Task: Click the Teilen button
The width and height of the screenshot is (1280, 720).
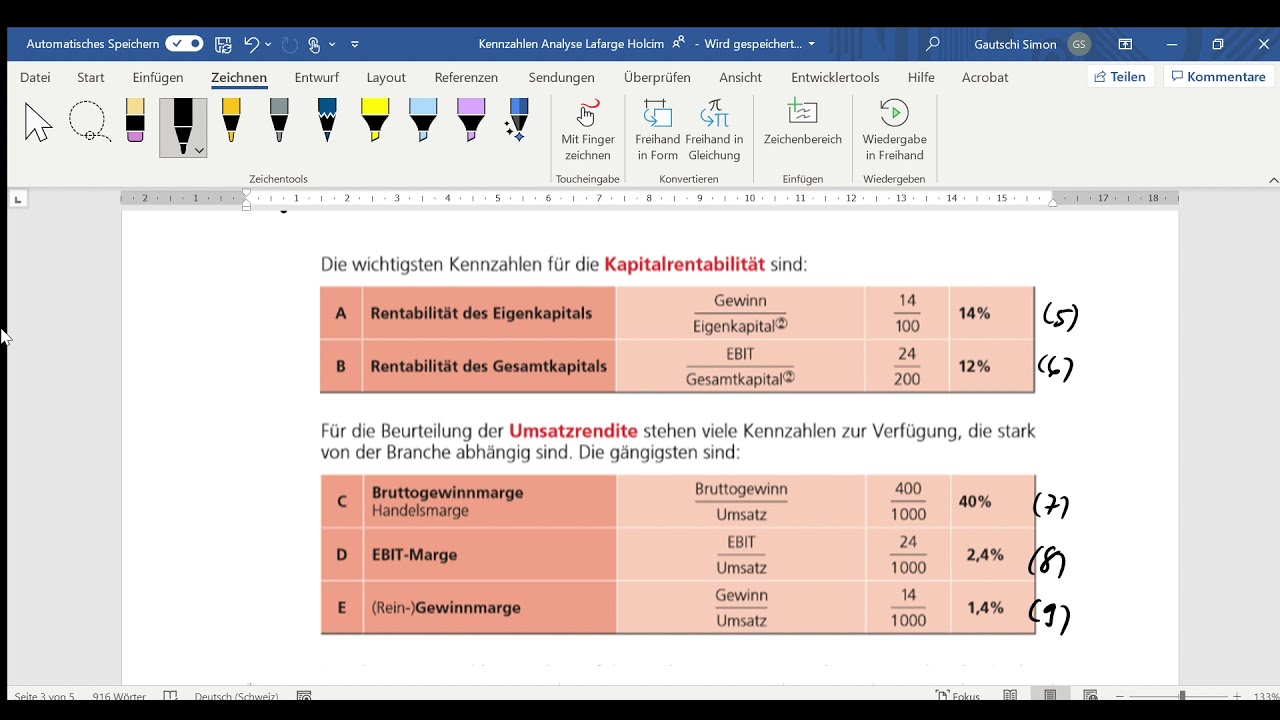Action: pyautogui.click(x=1121, y=77)
